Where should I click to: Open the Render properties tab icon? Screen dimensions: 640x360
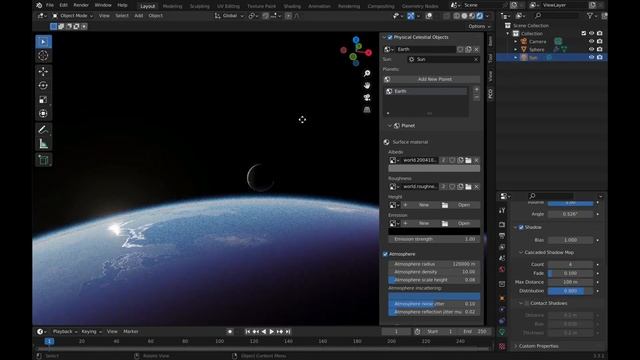pos(502,225)
